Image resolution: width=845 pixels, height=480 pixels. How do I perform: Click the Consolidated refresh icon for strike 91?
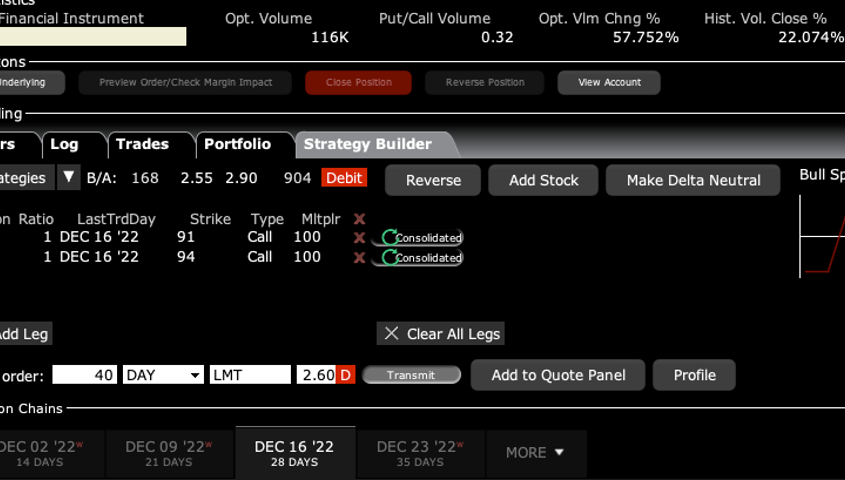[x=389, y=238]
